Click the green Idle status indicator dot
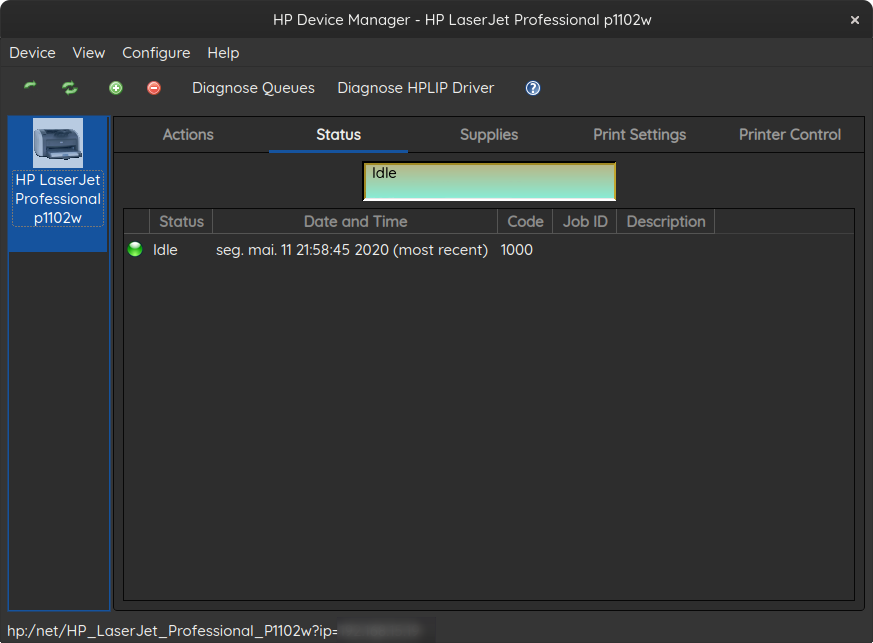 coord(135,250)
